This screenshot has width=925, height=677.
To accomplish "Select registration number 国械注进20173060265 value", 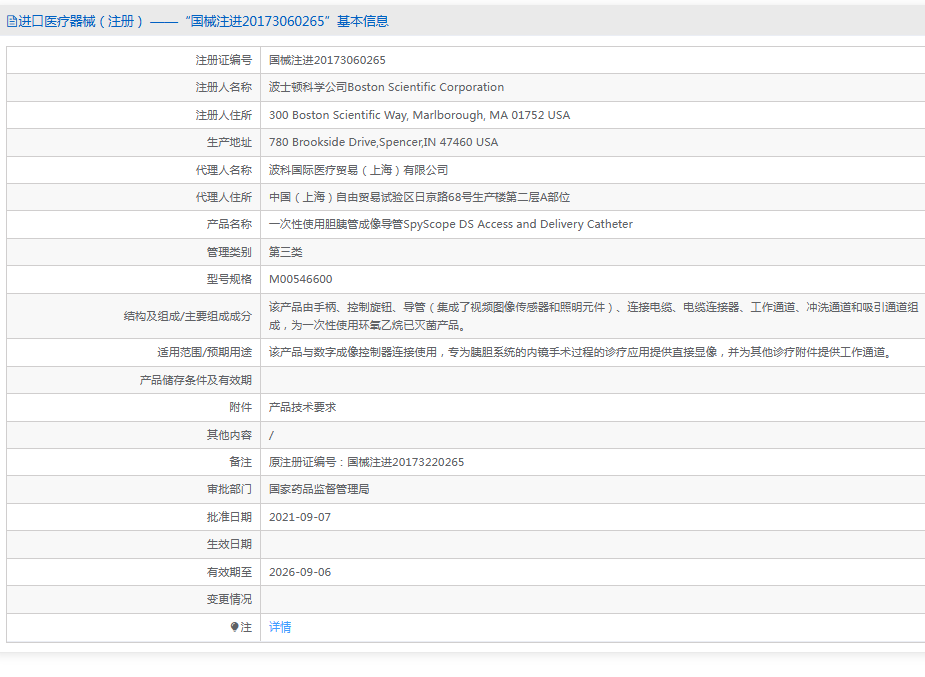I will click(x=327, y=60).
